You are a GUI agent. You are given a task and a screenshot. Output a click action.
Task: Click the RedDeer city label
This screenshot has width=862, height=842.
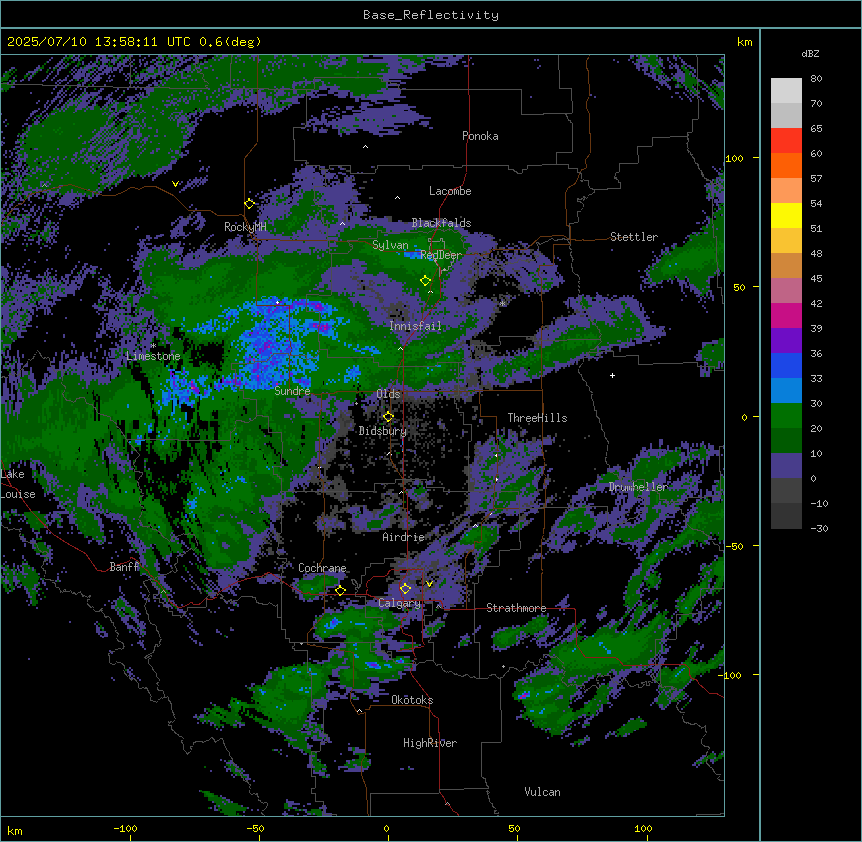point(441,254)
